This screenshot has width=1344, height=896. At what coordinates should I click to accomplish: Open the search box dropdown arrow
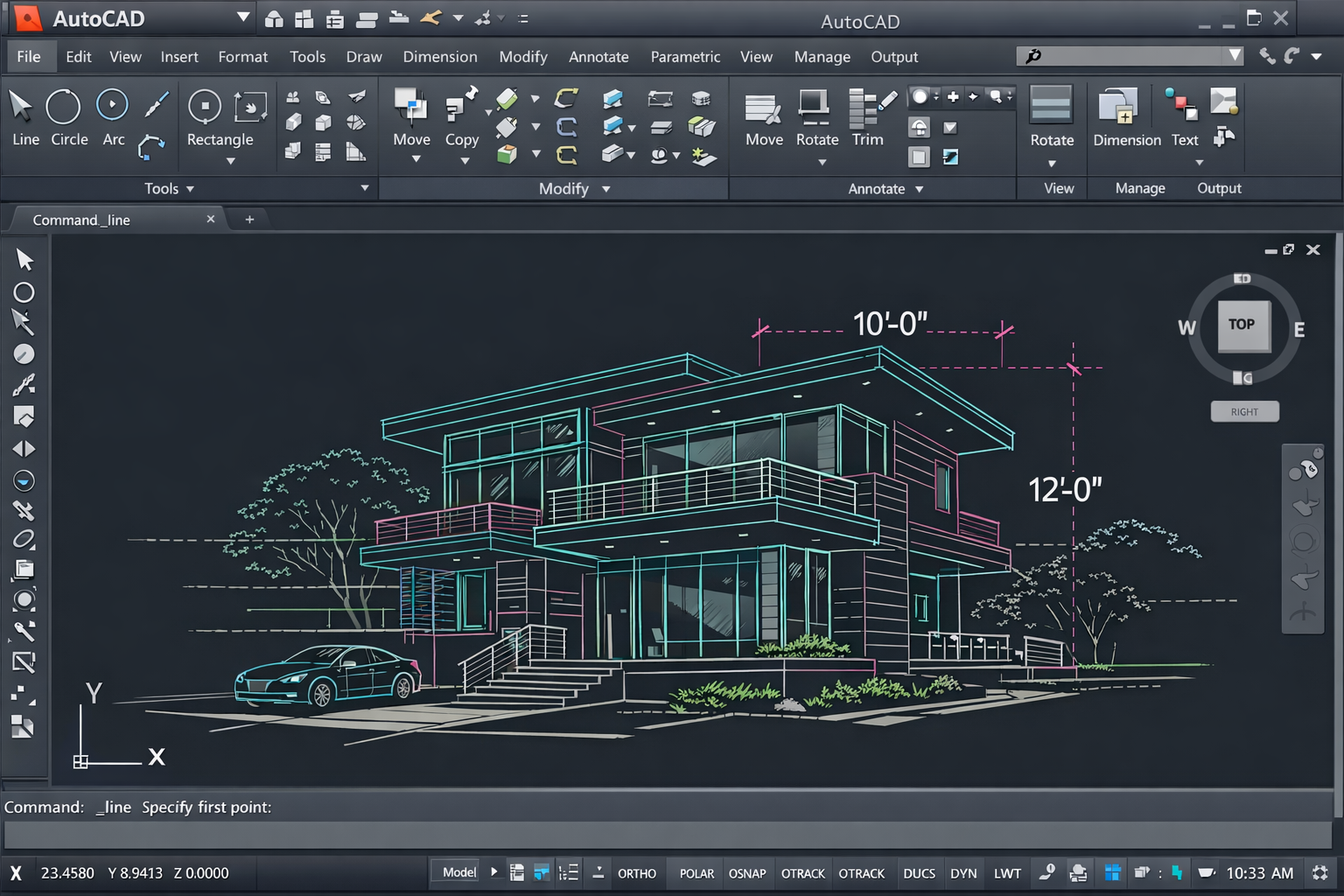[1235, 56]
